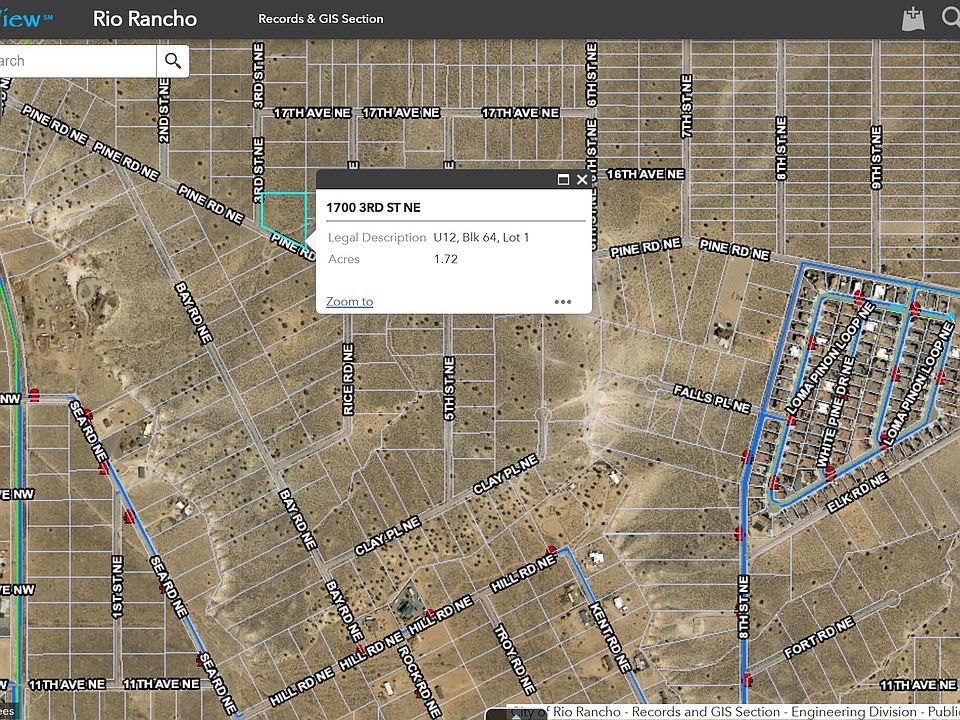This screenshot has height=720, width=960.
Task: Click the "Rio Rancho" header title
Action: point(145,19)
